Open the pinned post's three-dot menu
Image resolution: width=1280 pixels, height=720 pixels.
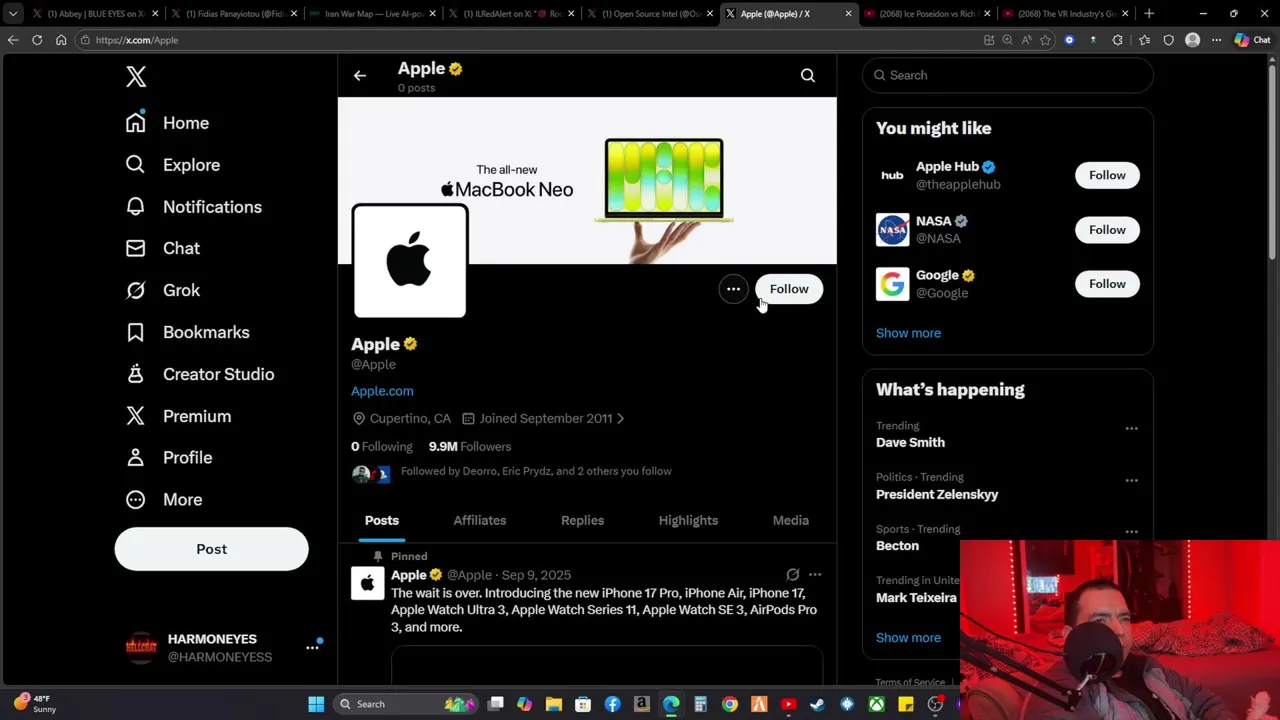point(815,575)
